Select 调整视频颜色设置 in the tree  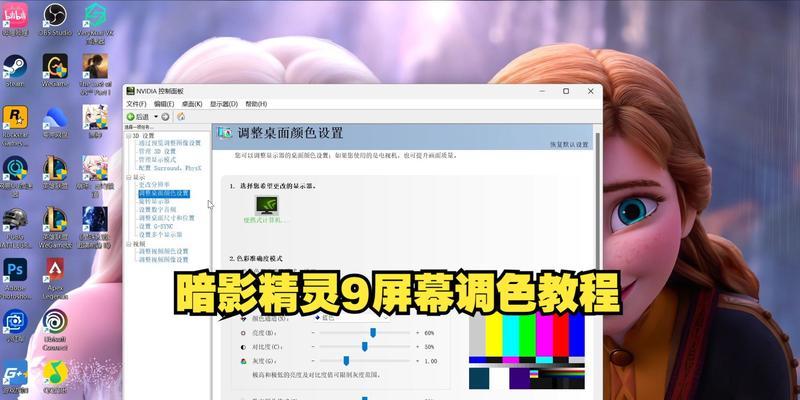click(x=164, y=252)
